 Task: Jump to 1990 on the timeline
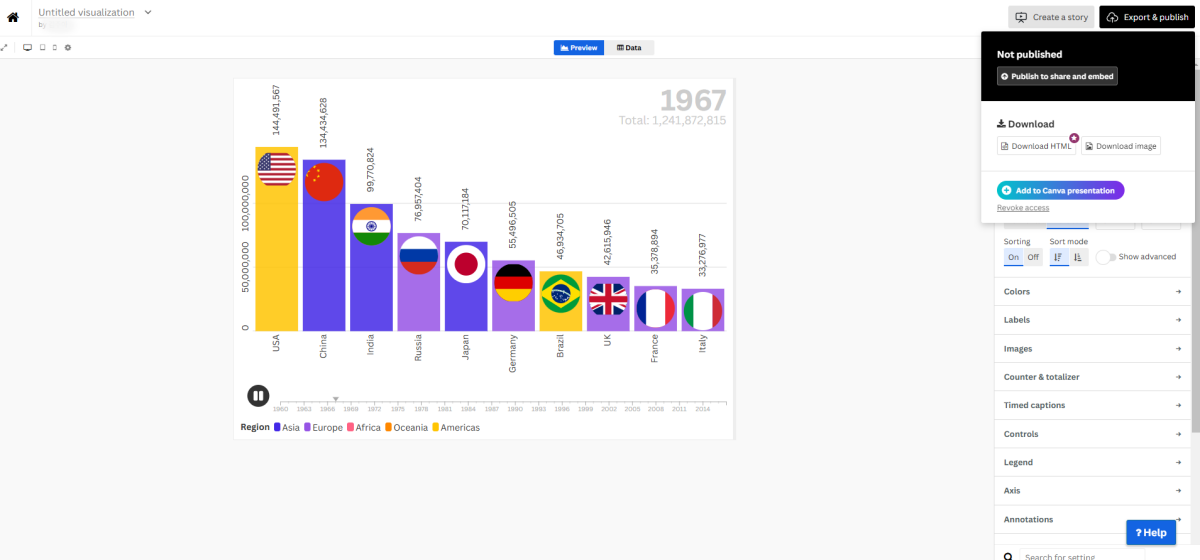pos(514,409)
